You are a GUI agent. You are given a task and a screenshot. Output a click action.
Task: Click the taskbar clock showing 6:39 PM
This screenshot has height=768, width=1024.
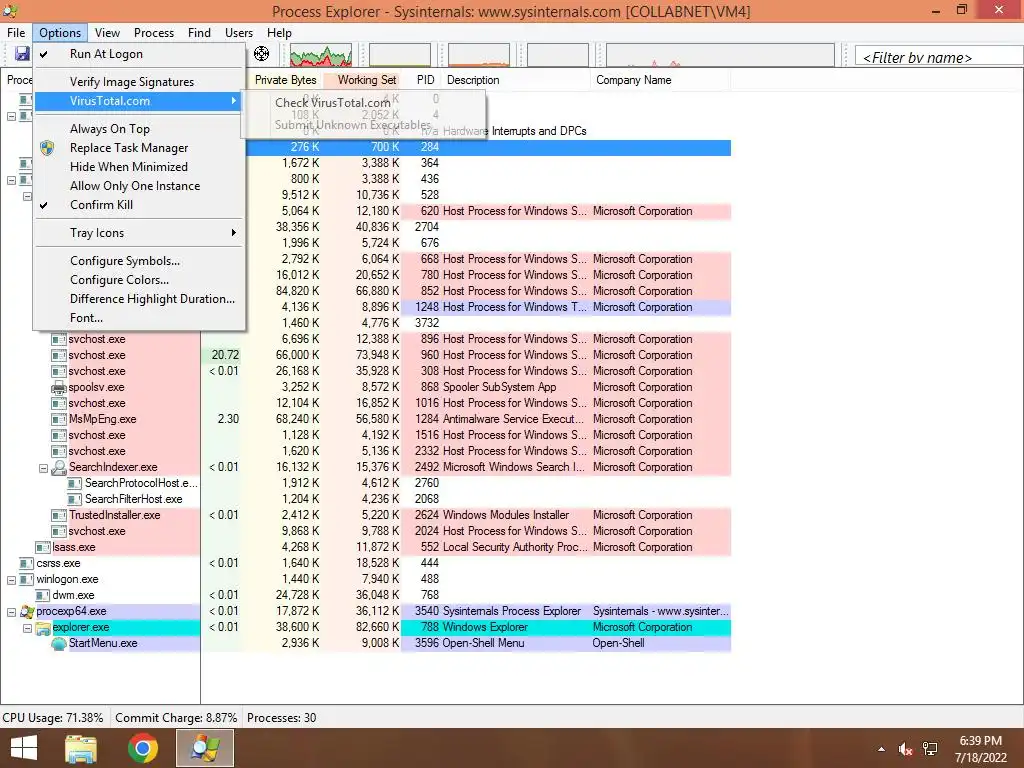[x=980, y=749]
